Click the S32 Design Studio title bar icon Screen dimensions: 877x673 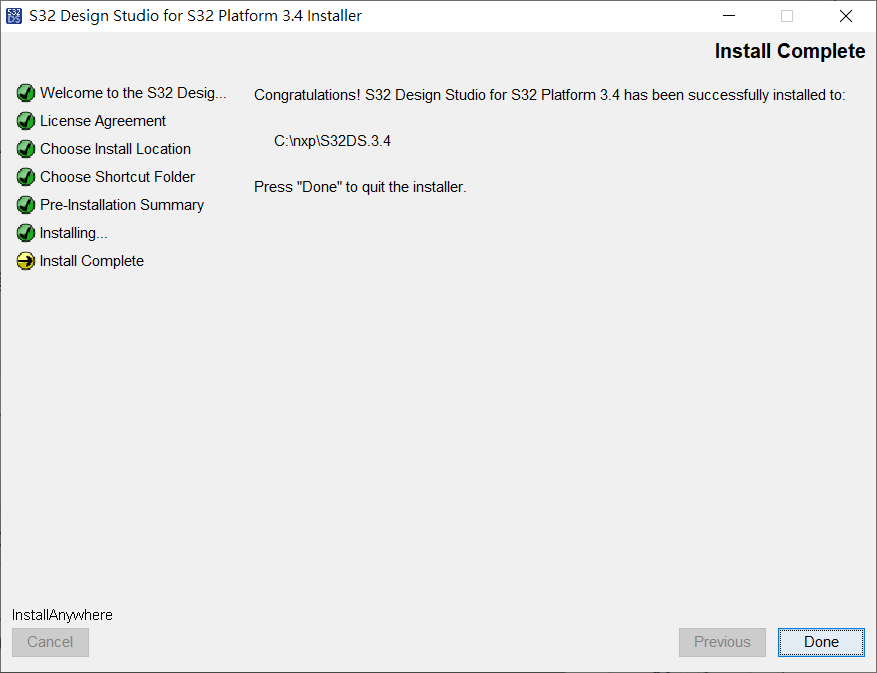point(14,16)
